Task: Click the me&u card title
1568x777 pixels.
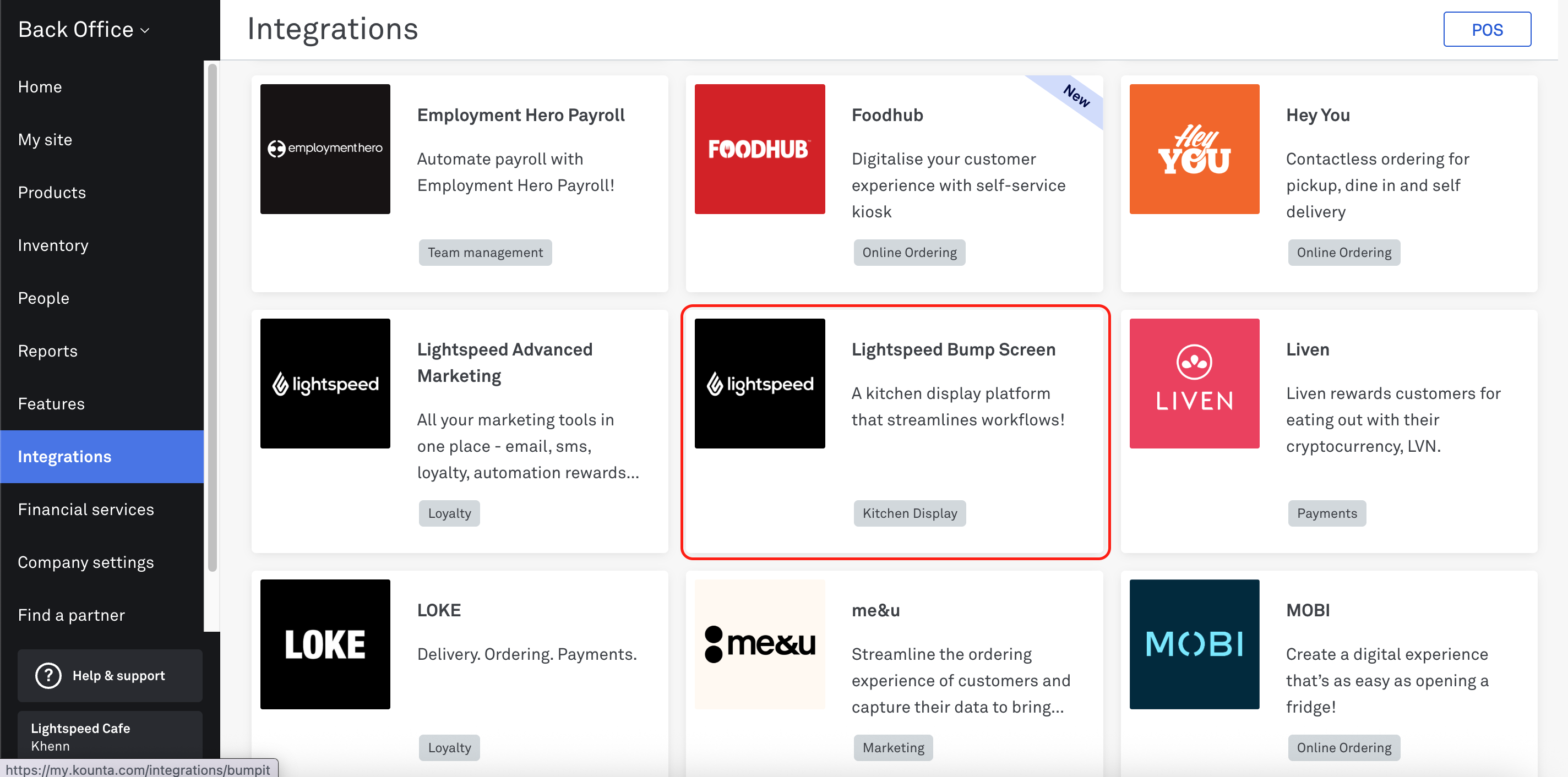Action: 875,610
